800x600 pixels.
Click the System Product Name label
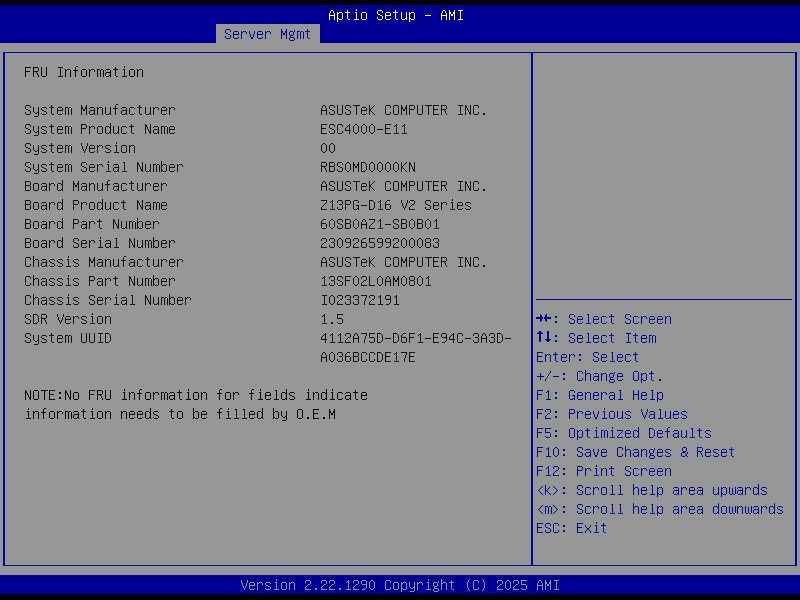click(x=99, y=129)
